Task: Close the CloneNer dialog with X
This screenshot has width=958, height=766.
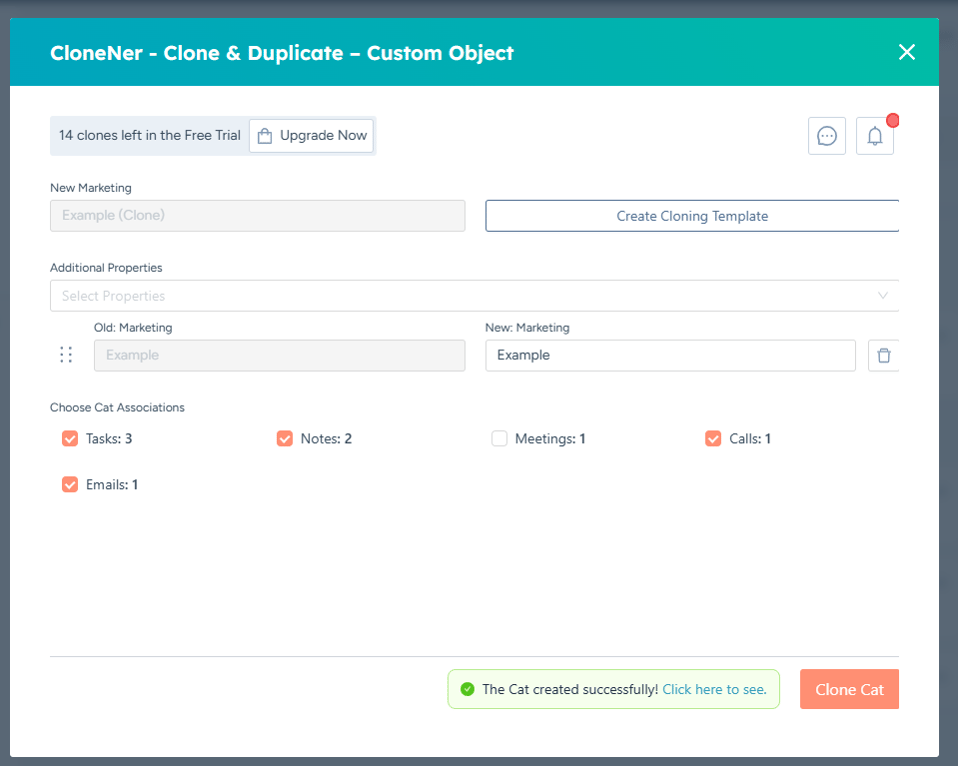Action: click(907, 52)
